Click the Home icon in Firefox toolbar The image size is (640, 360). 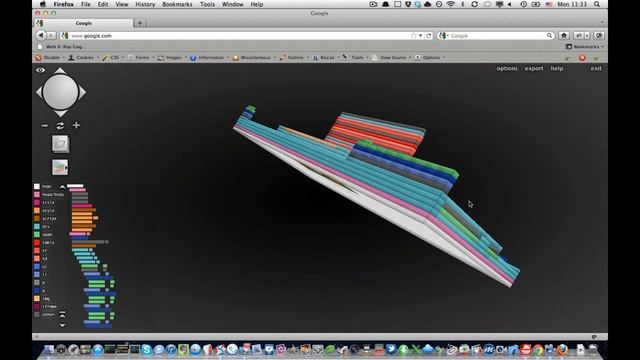click(x=564, y=36)
